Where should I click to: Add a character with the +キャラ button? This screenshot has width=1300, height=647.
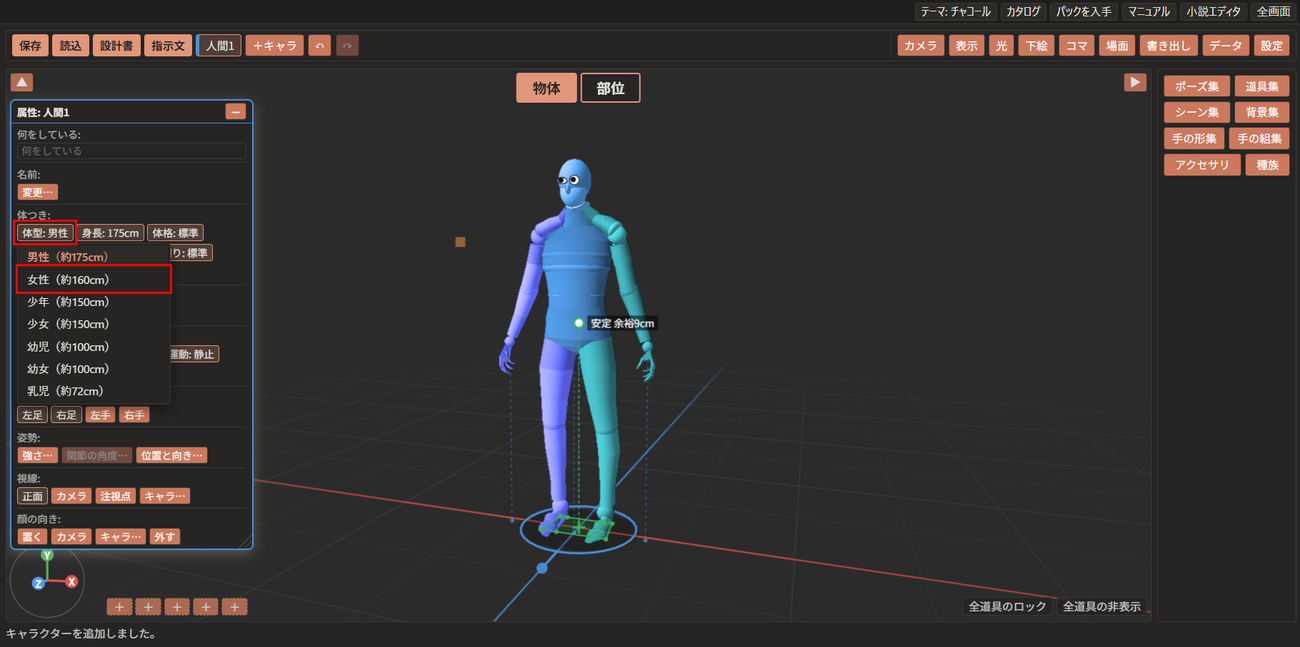[274, 46]
